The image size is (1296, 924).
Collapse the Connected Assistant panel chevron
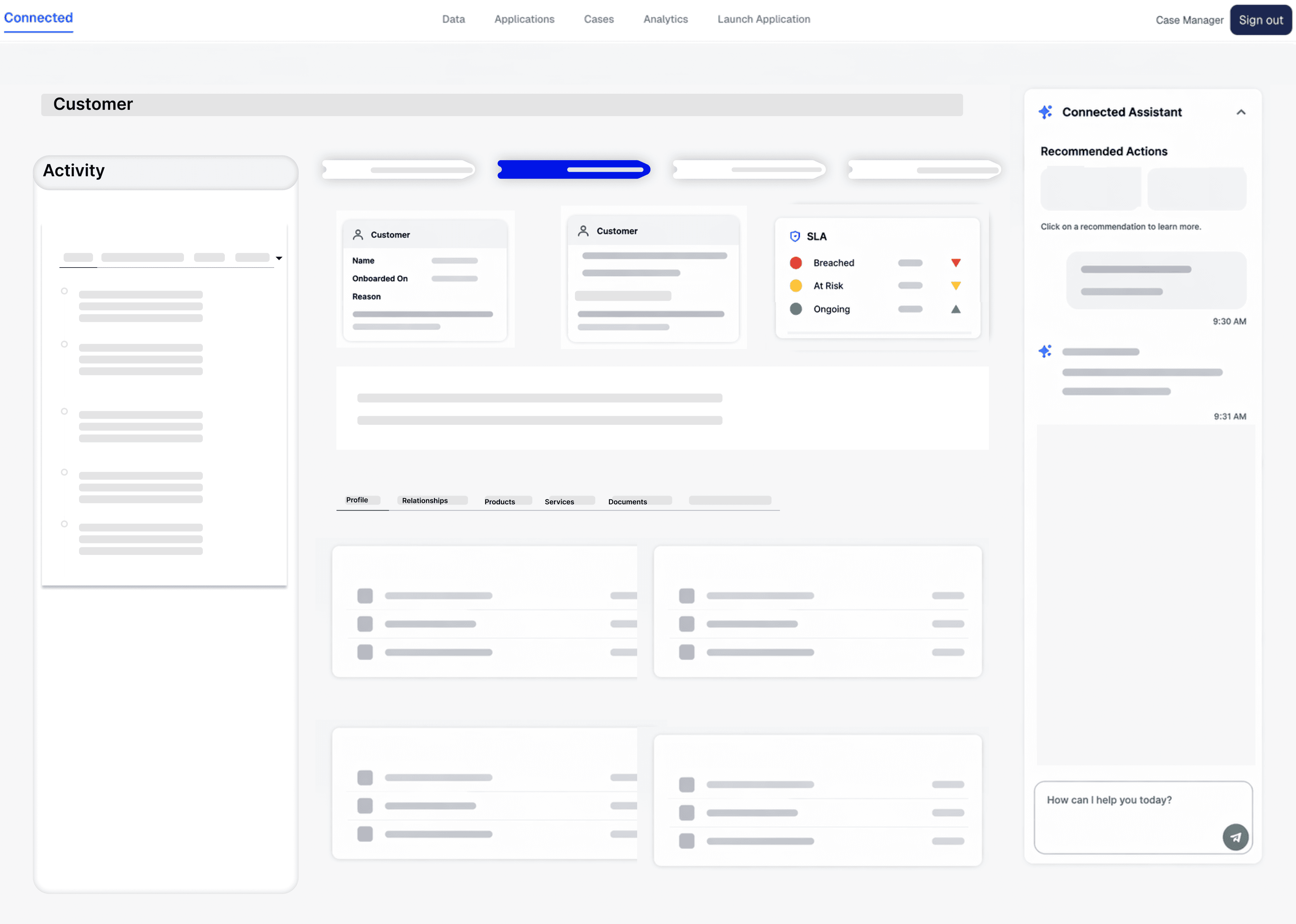(1241, 112)
